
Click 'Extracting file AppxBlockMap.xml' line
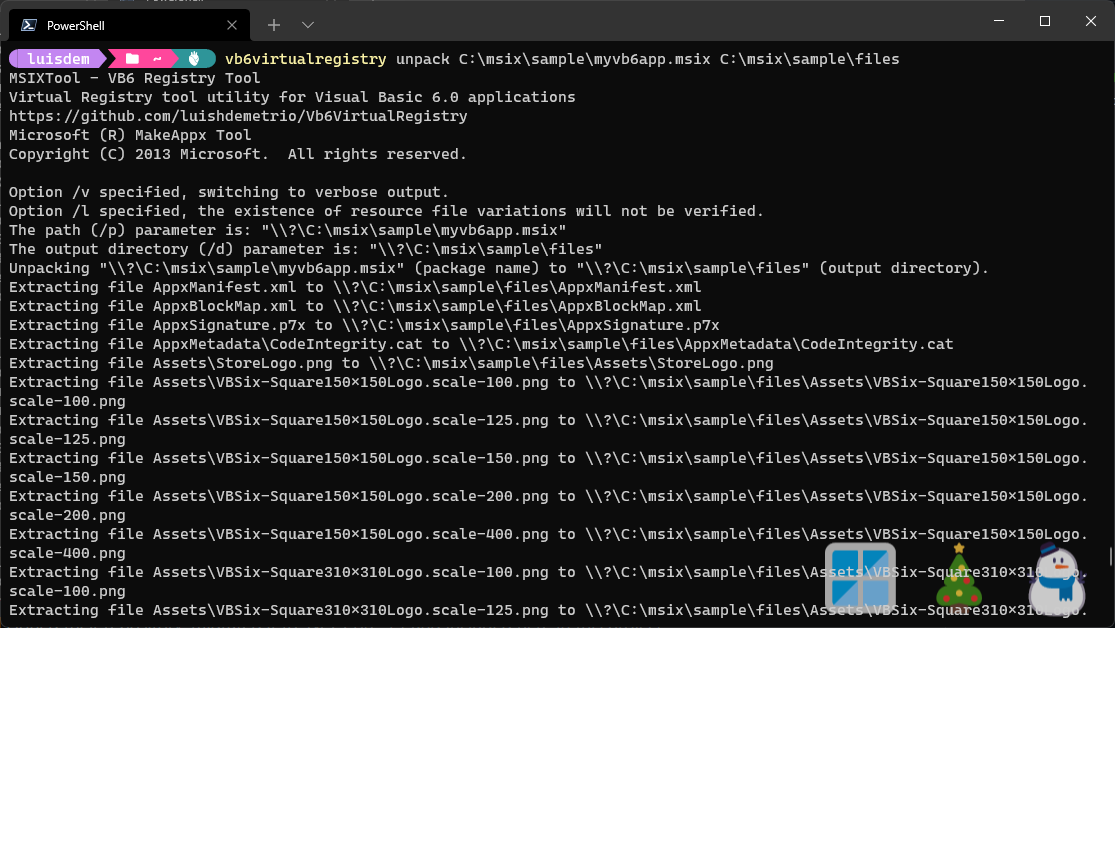tap(355, 306)
